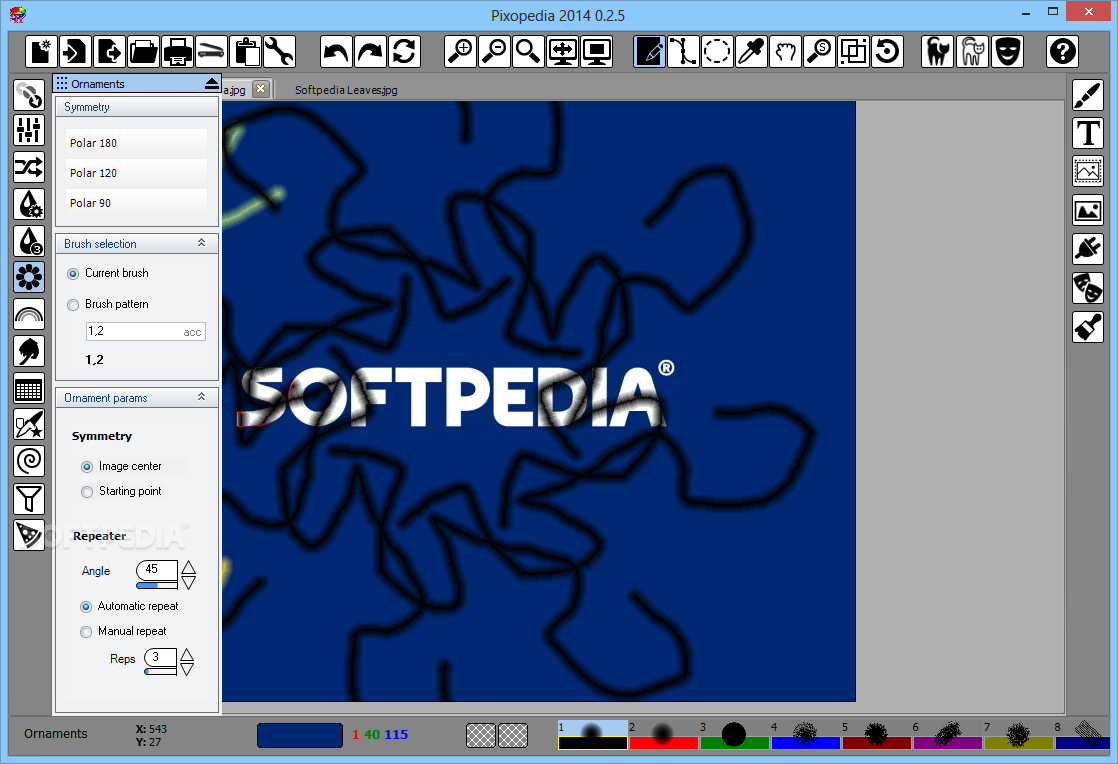Adjust the Angle slider bar
The image size is (1118, 764).
pos(157,585)
